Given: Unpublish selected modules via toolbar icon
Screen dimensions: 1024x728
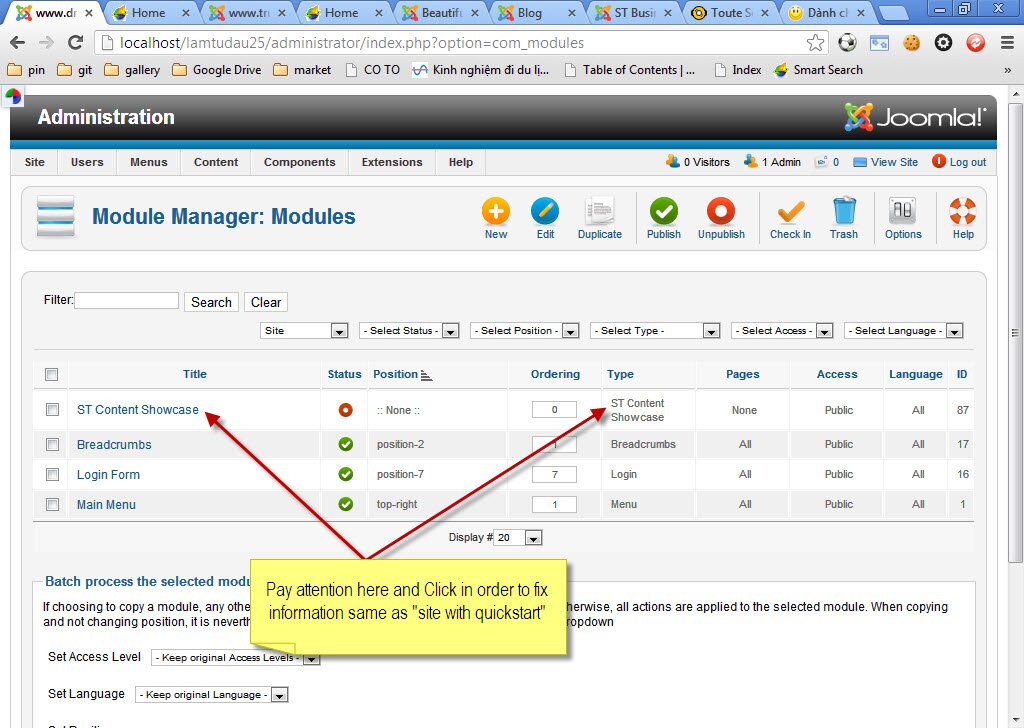Looking at the screenshot, I should pos(720,215).
